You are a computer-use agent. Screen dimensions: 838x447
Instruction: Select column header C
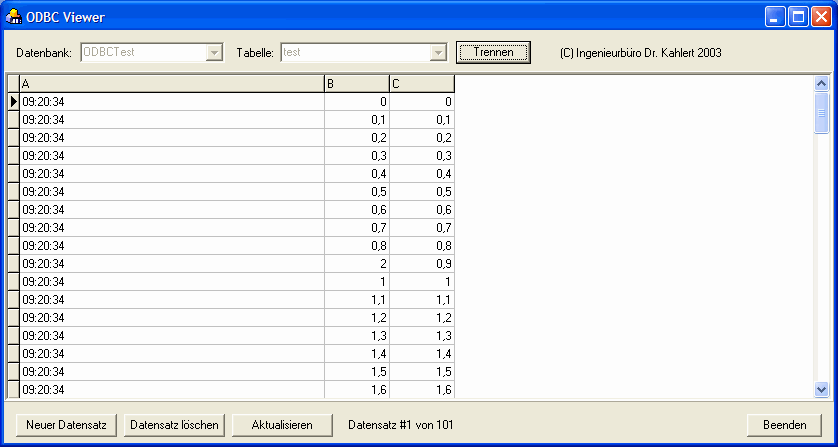click(x=422, y=84)
